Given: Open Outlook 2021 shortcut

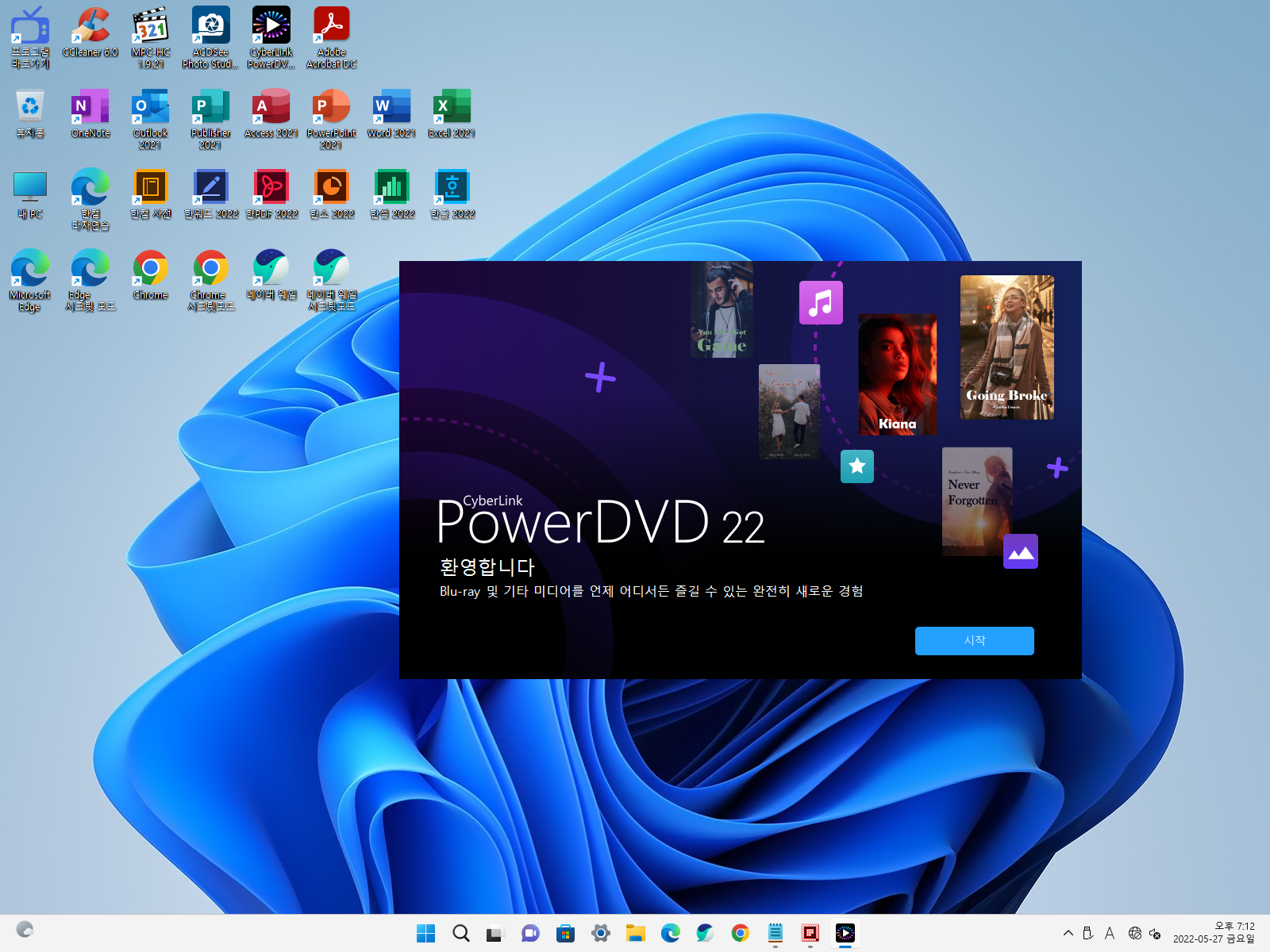Looking at the screenshot, I should tap(151, 119).
